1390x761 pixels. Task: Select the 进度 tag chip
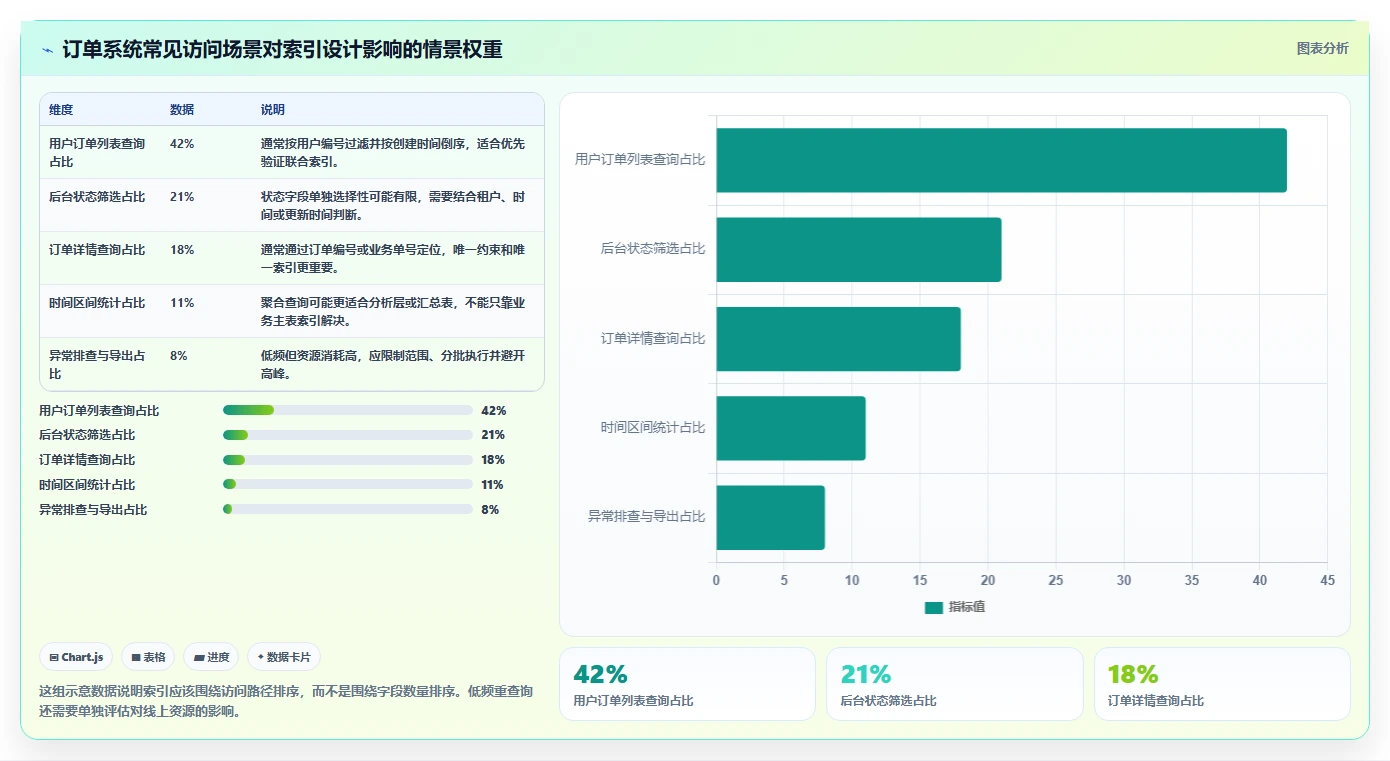click(x=212, y=657)
